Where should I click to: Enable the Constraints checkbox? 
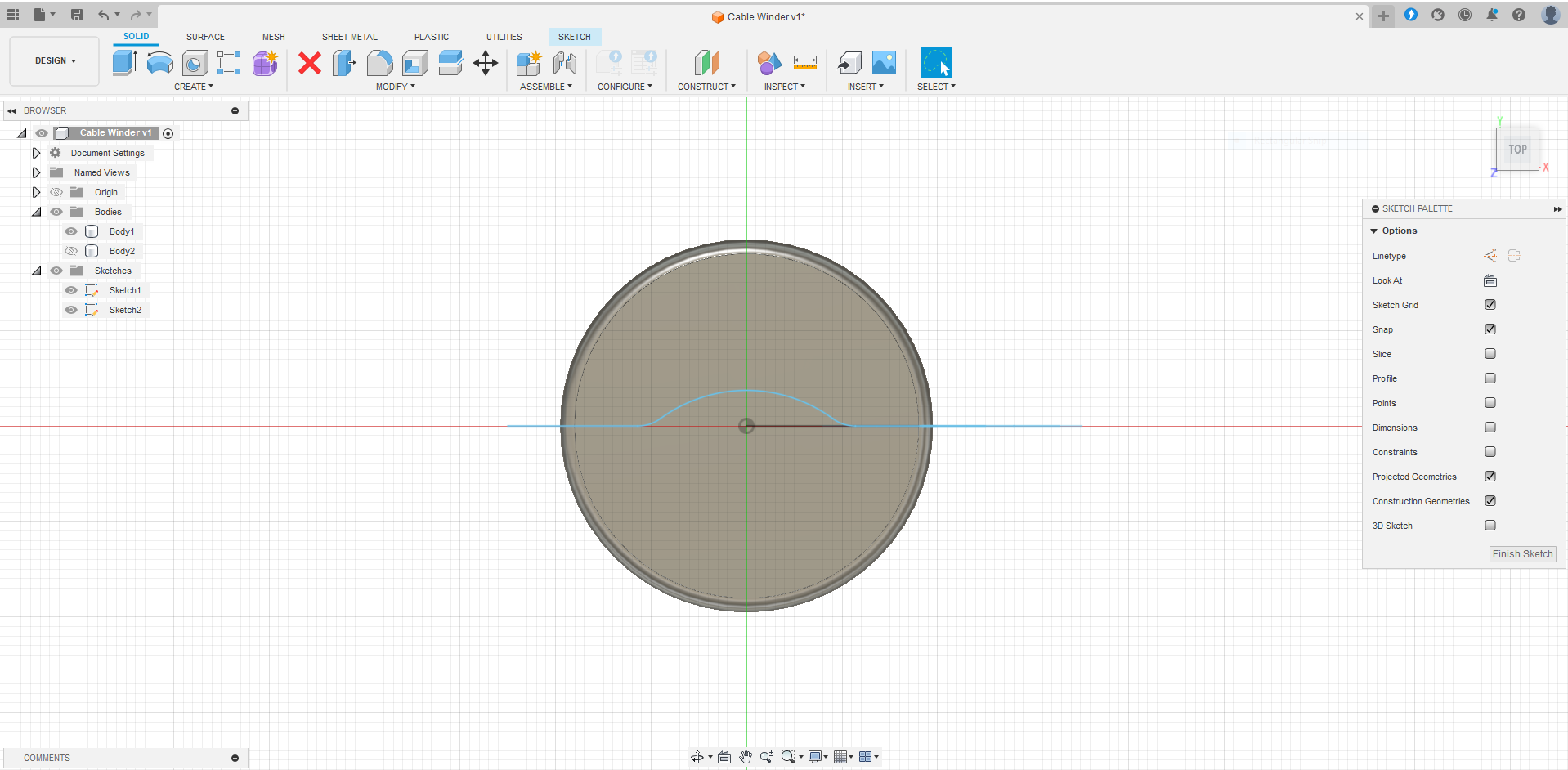click(x=1490, y=452)
